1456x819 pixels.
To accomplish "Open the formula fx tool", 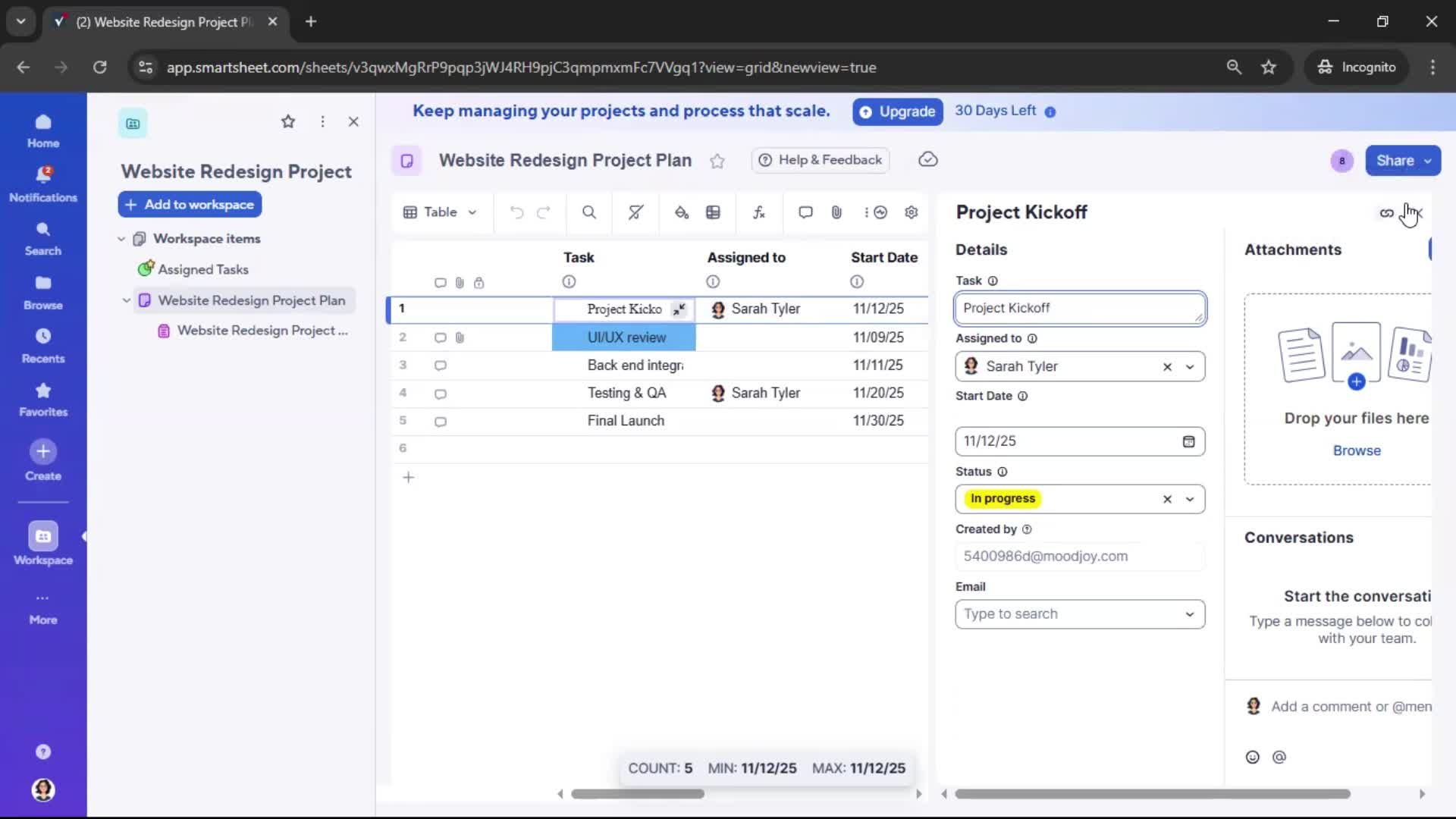I will [x=758, y=212].
